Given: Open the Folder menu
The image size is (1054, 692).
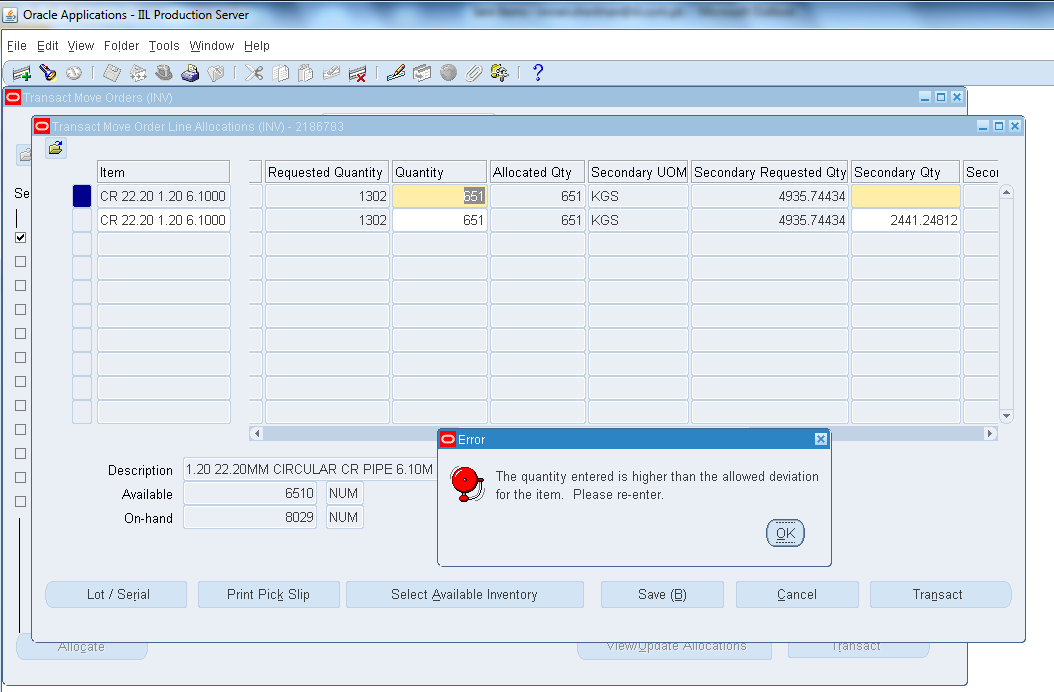Looking at the screenshot, I should click(x=121, y=45).
